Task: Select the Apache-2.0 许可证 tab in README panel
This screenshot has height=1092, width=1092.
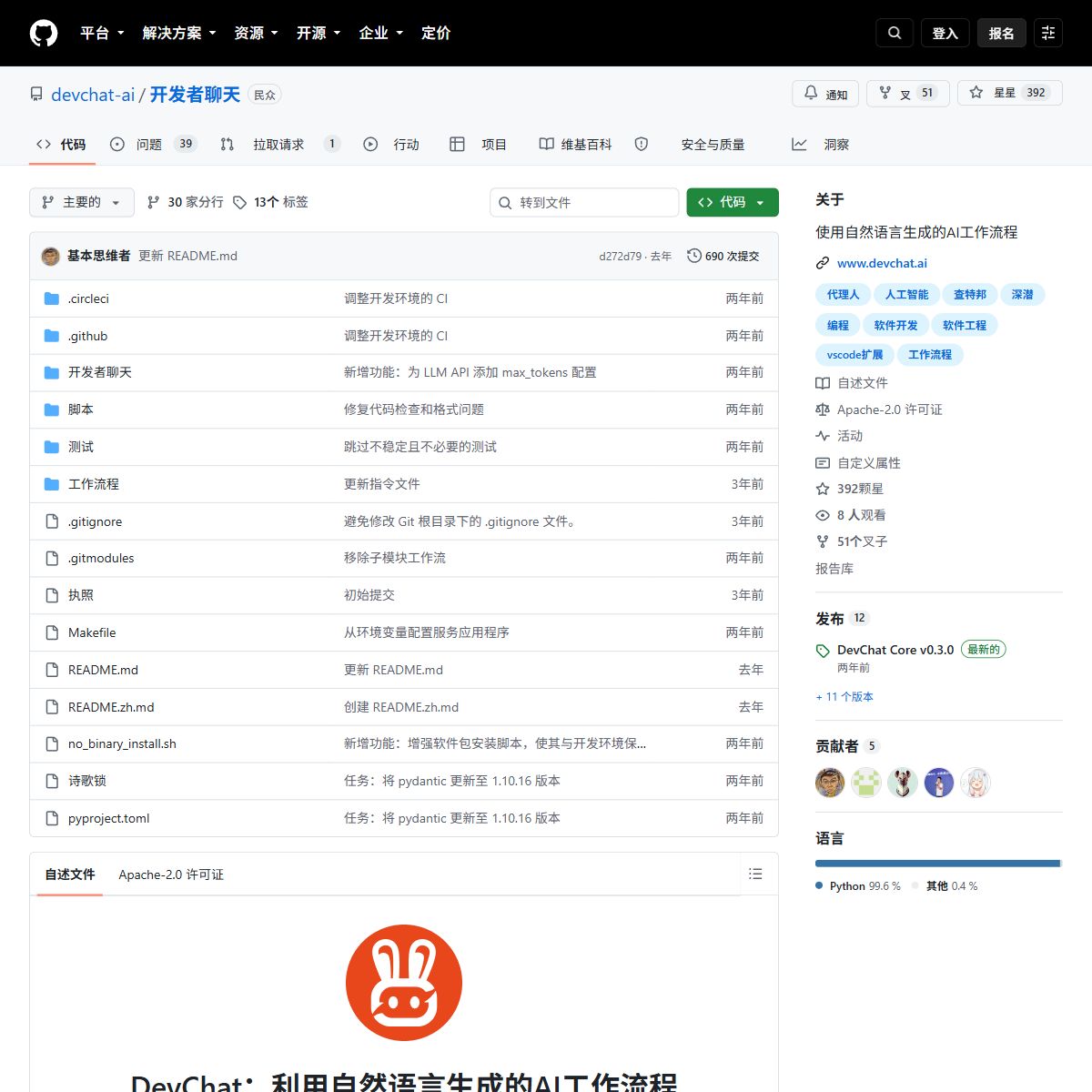Action: pos(171,875)
